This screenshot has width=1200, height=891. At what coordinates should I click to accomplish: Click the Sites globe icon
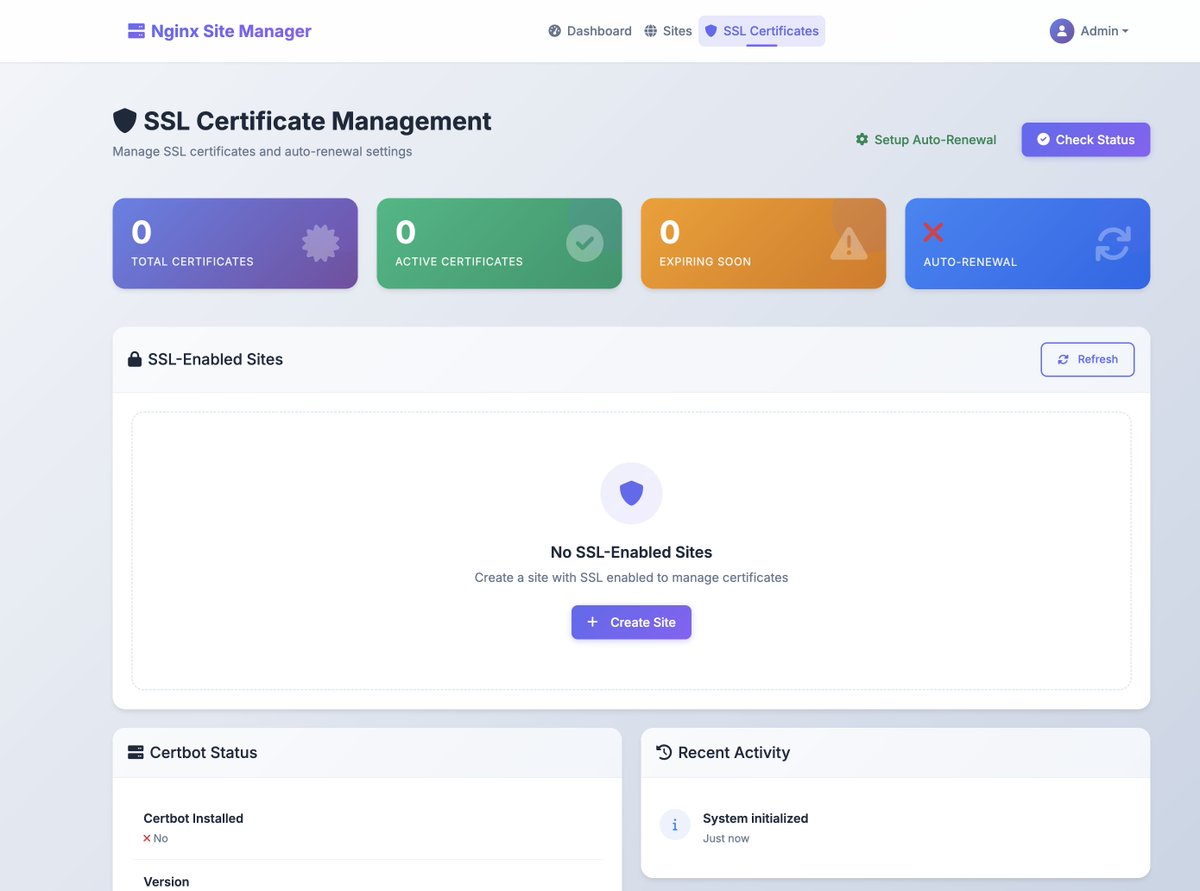point(651,31)
